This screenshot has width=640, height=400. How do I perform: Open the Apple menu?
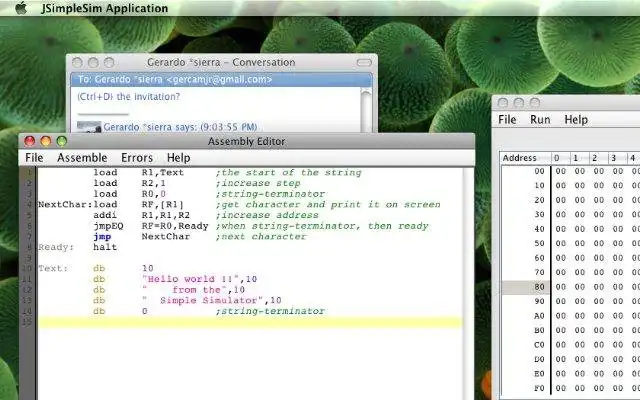point(21,8)
